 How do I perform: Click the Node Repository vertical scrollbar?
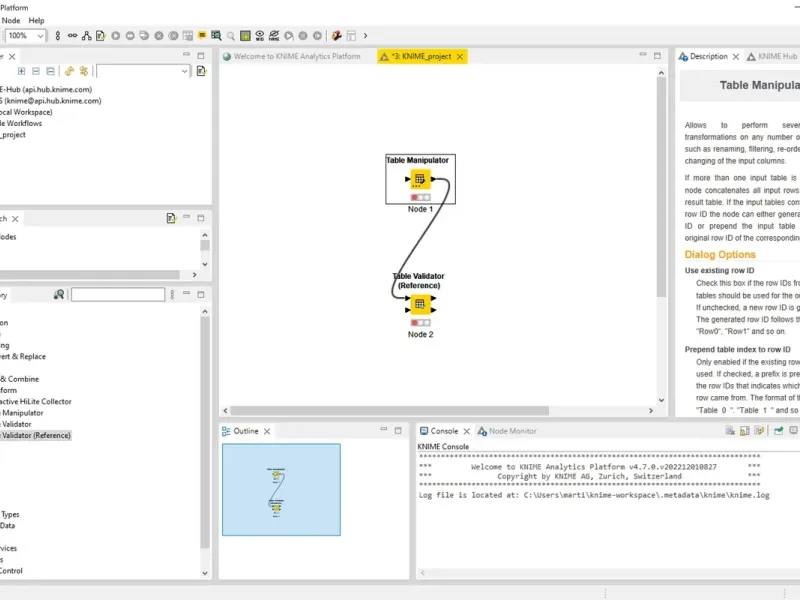205,432
